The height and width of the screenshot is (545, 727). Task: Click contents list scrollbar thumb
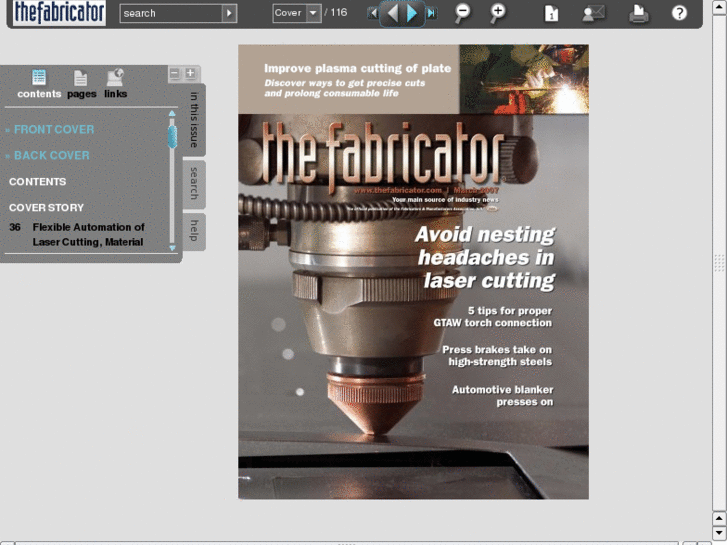172,136
